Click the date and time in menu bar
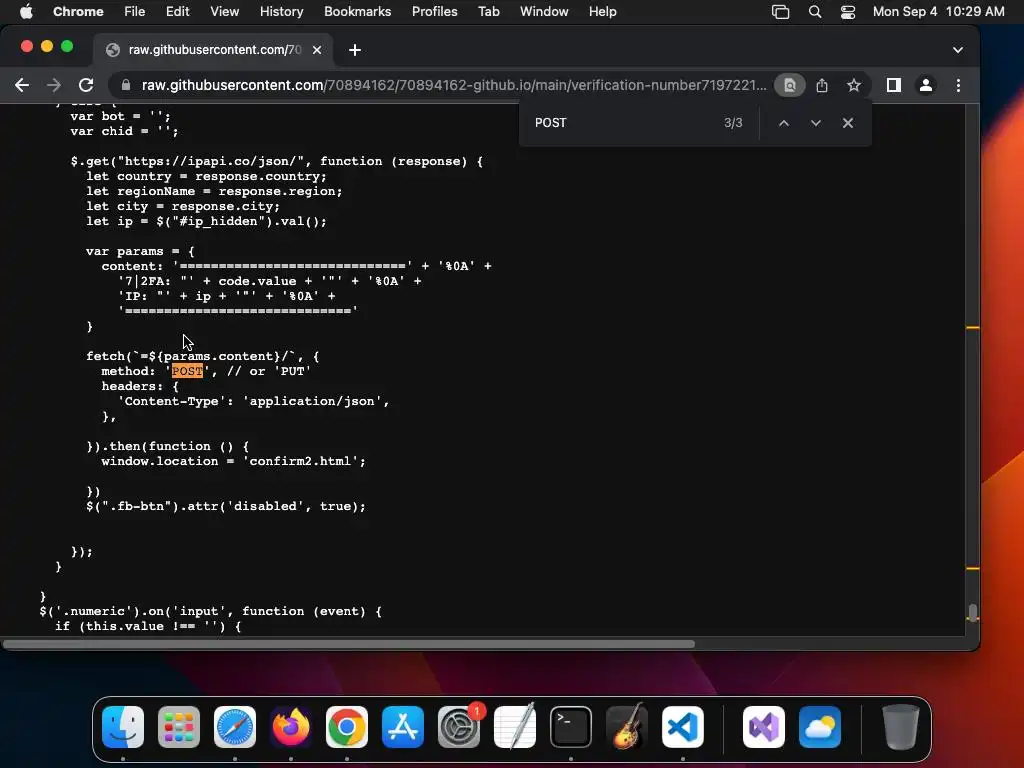The width and height of the screenshot is (1024, 768). click(938, 12)
